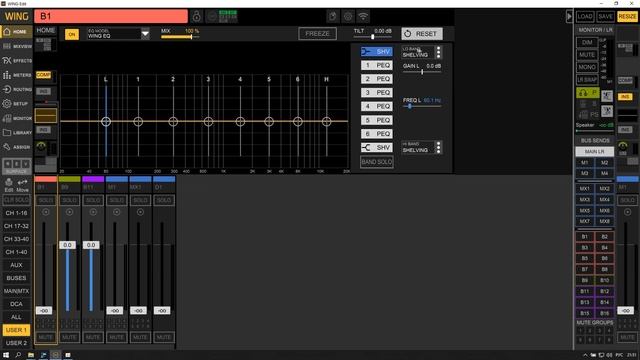Click the RESET button
The height and width of the screenshot is (360, 640).
click(x=422, y=34)
